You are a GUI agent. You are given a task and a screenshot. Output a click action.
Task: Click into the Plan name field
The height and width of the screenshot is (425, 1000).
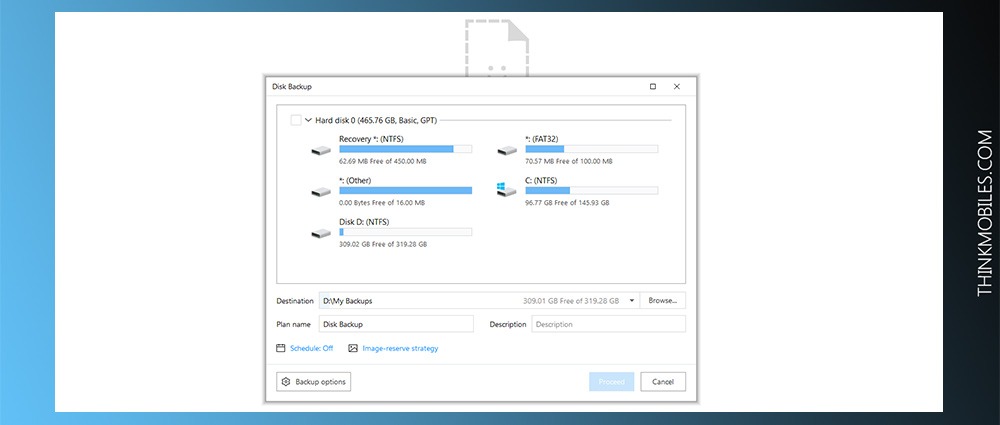(x=396, y=324)
